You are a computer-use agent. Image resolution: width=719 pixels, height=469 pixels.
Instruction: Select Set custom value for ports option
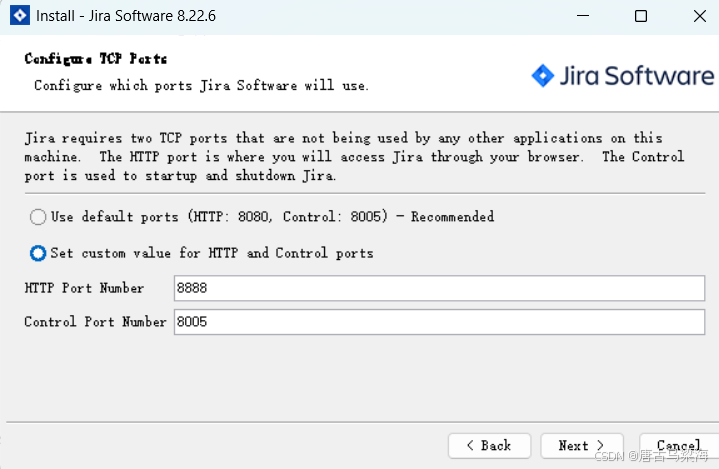click(38, 253)
